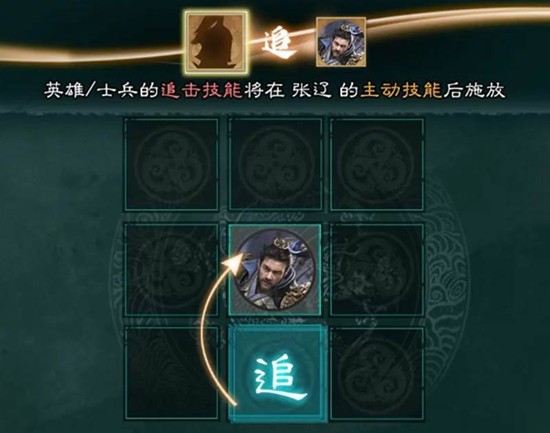Select the silhouette hero portrait at top
The height and width of the screenshot is (433, 550).
(x=216, y=42)
